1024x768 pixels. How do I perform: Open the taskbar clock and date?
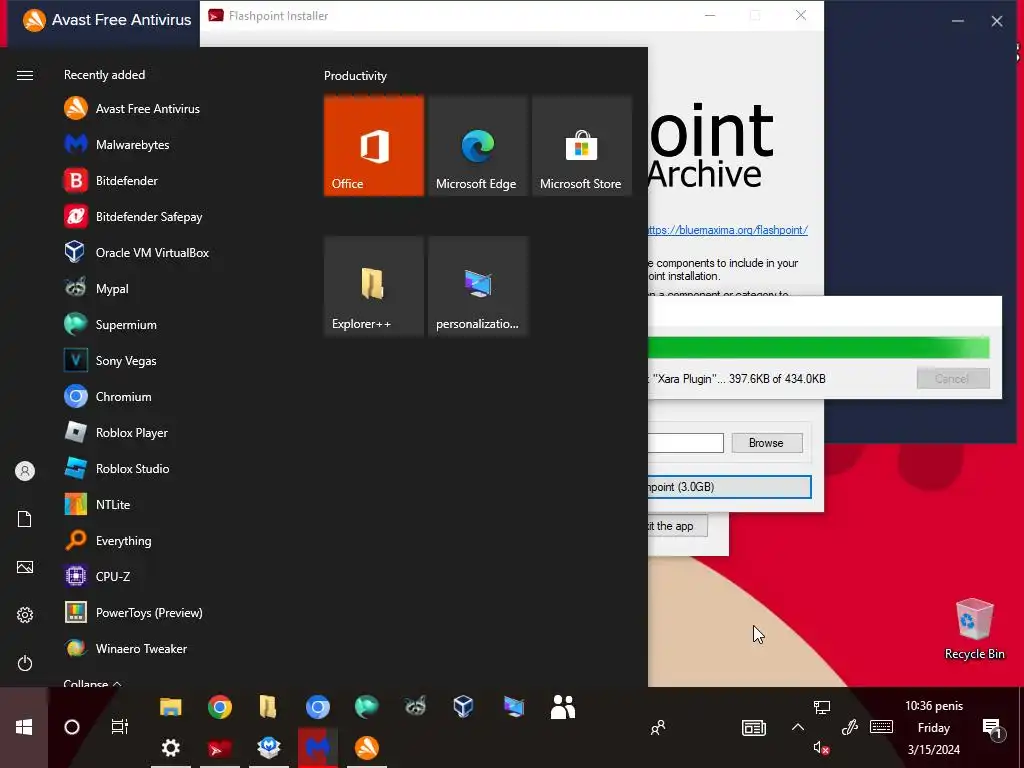(x=933, y=728)
